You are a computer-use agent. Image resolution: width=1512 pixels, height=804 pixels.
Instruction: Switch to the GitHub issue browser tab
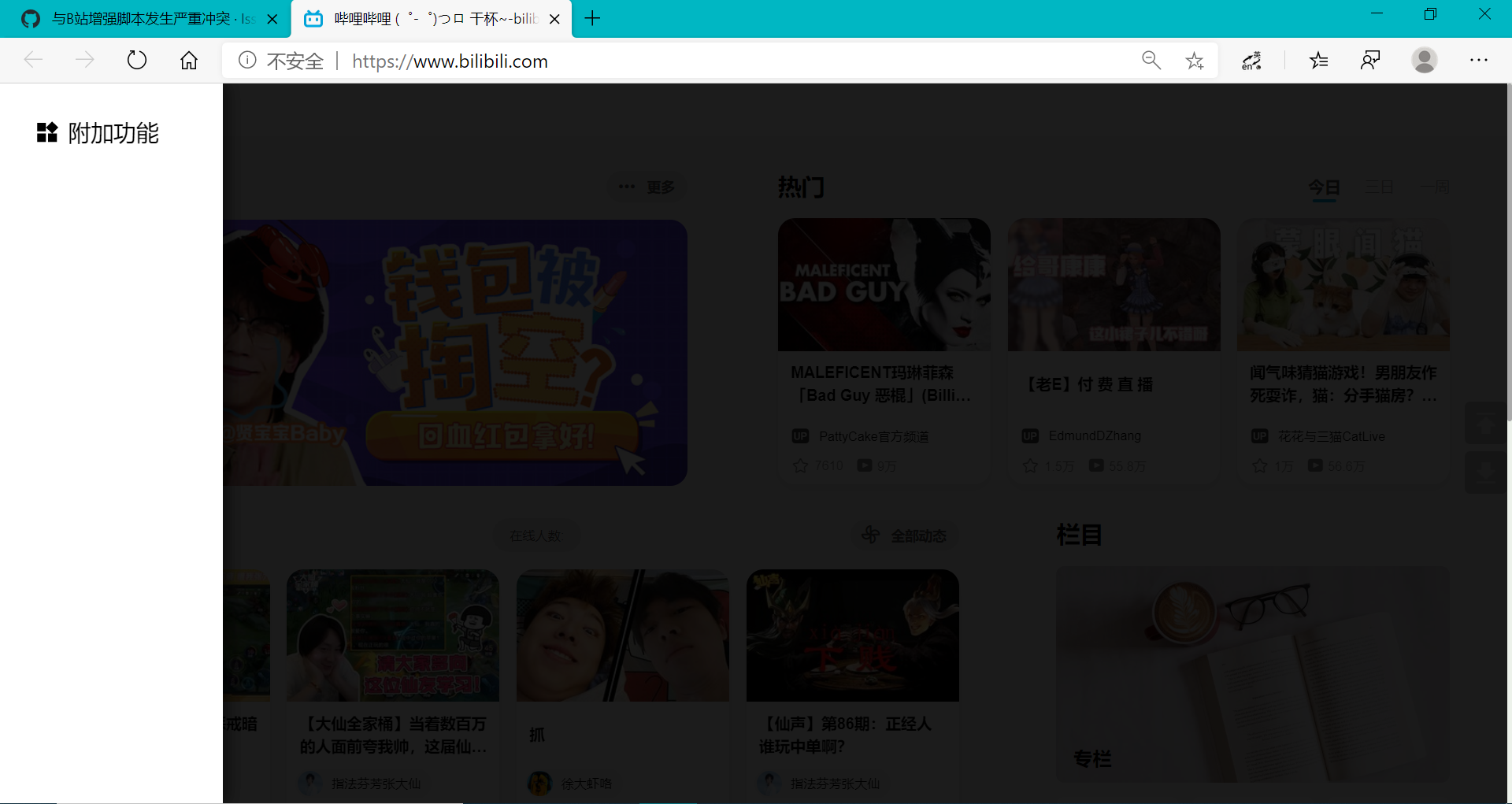pos(142,18)
